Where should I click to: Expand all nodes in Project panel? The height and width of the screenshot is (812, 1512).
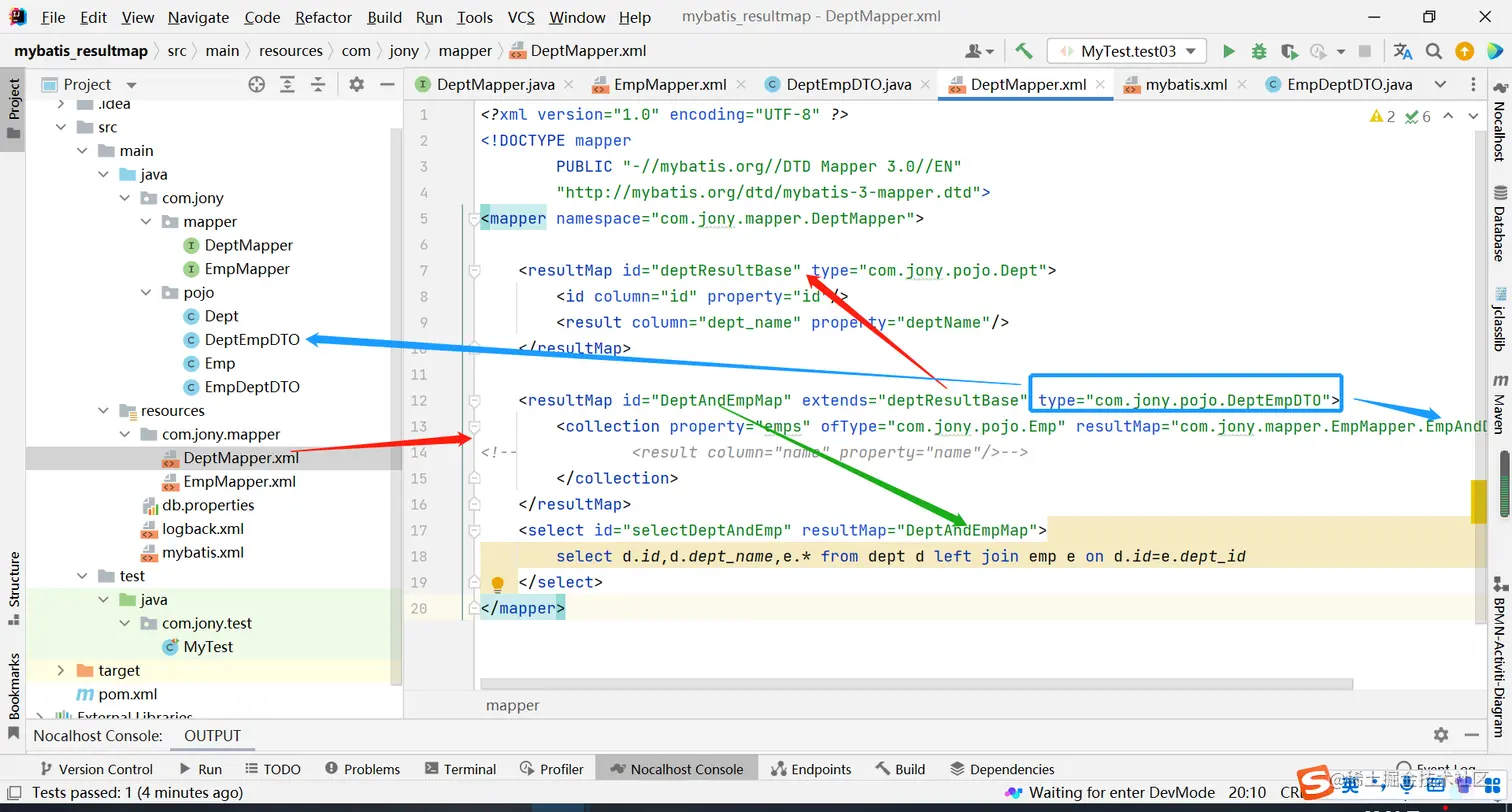(x=288, y=85)
